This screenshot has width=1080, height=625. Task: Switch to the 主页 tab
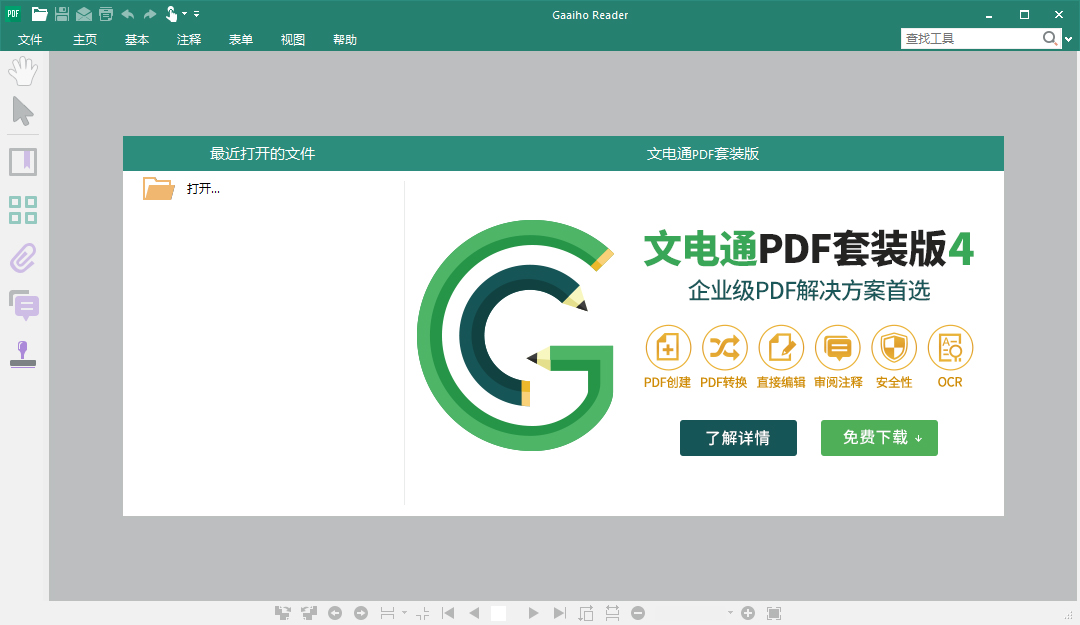tap(85, 39)
